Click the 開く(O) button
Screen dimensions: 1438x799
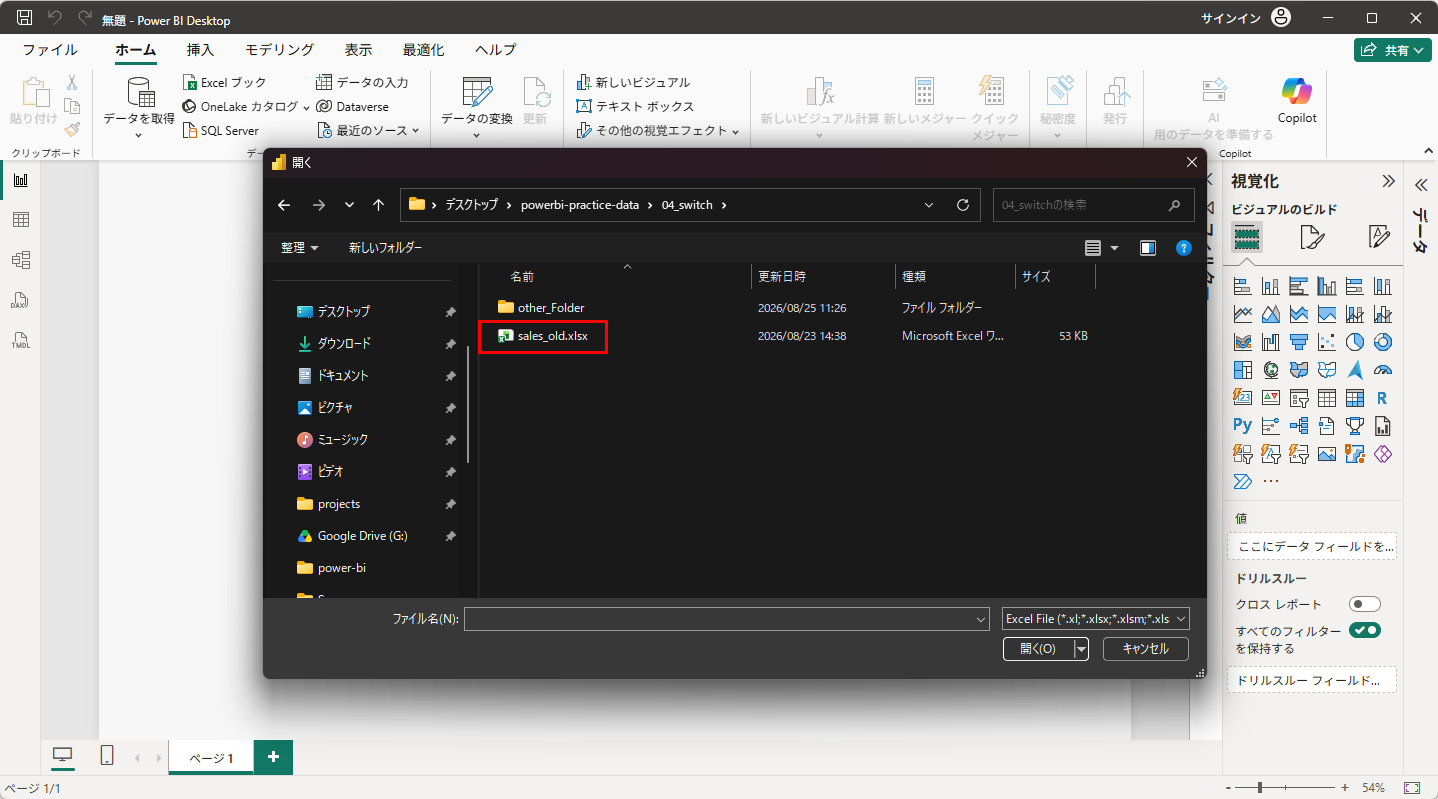tap(1038, 649)
